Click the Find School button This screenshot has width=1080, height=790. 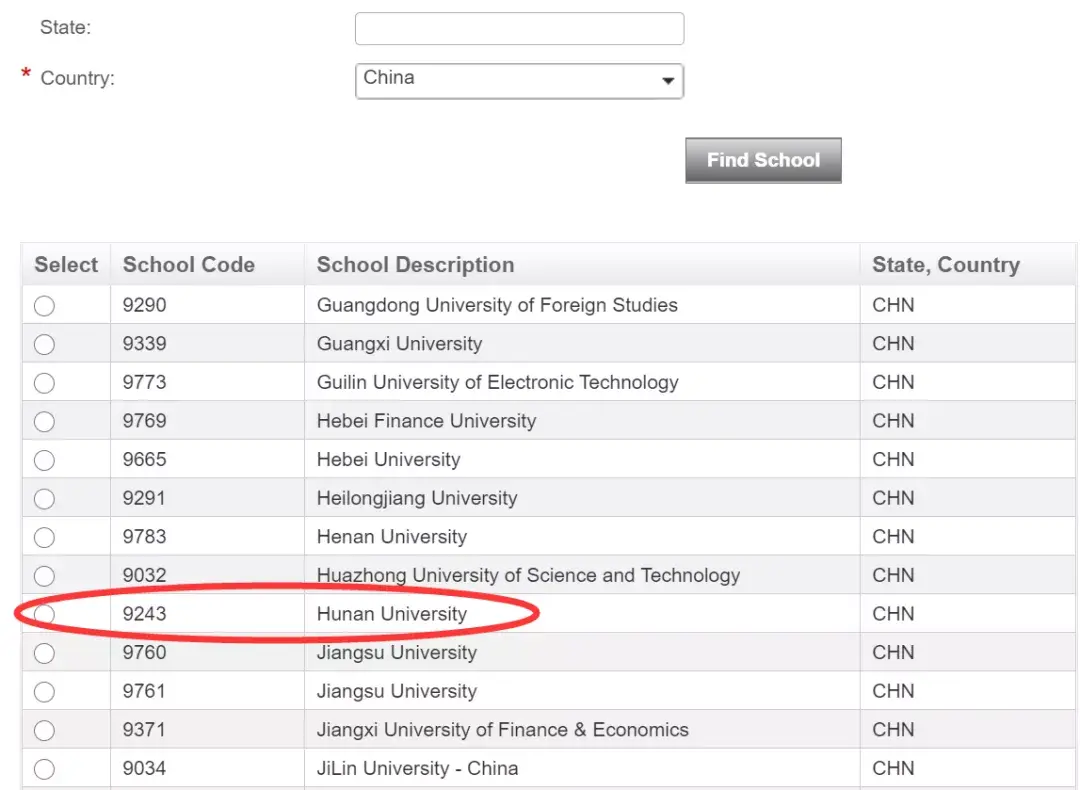coord(763,160)
